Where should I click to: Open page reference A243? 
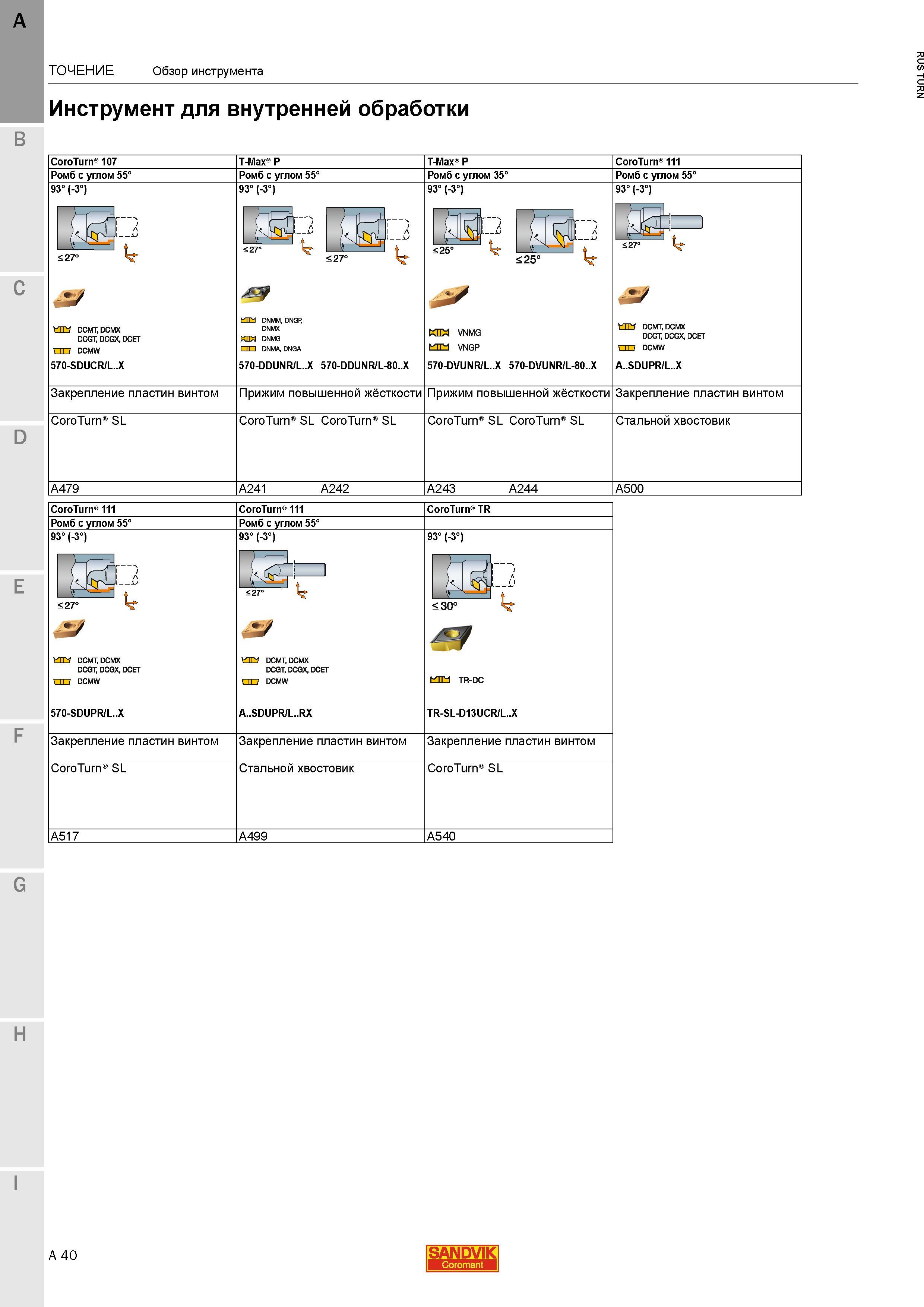[441, 488]
